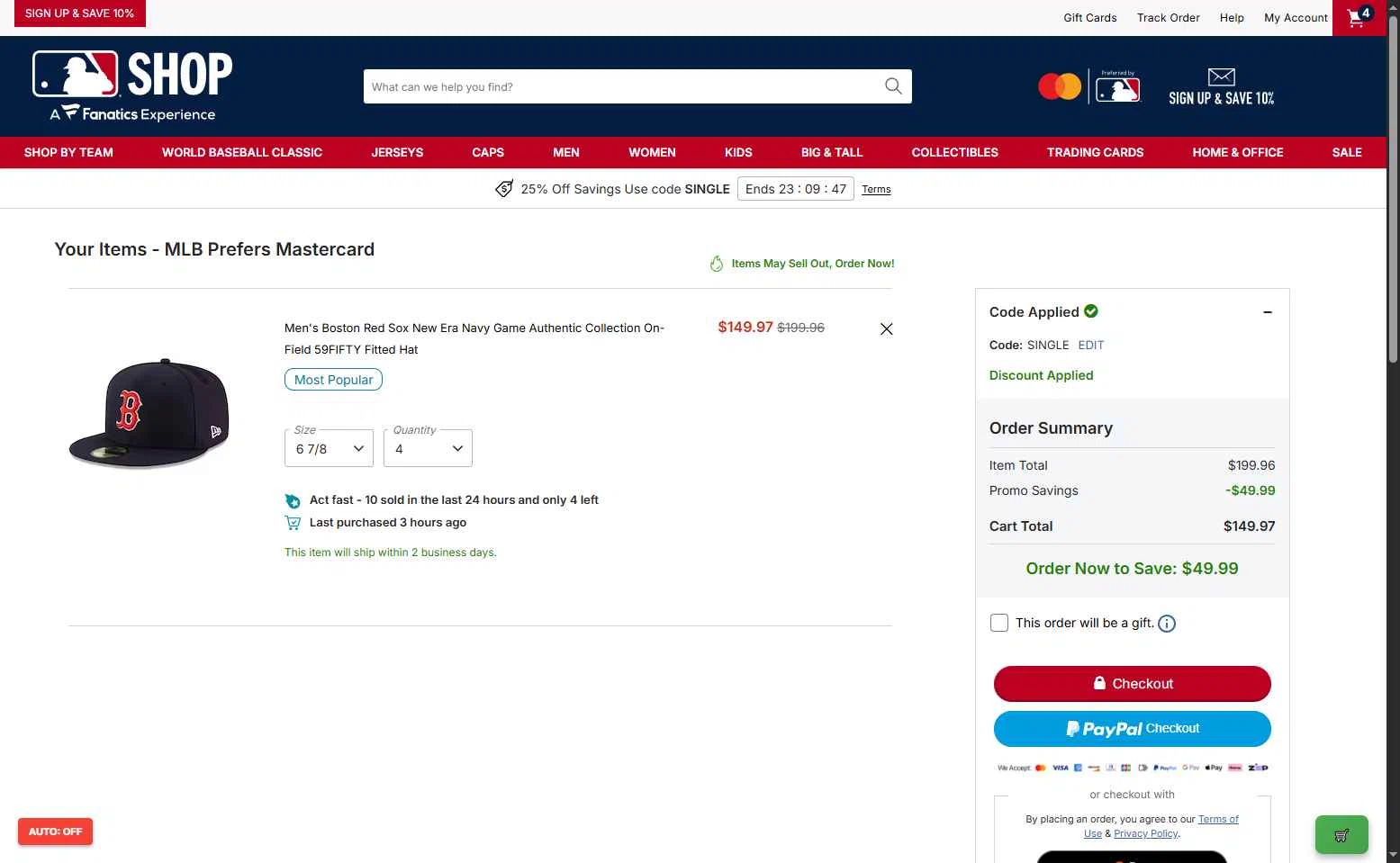This screenshot has height=863, width=1400.
Task: Open the COLLECTIBLES menu
Action: 955,153
